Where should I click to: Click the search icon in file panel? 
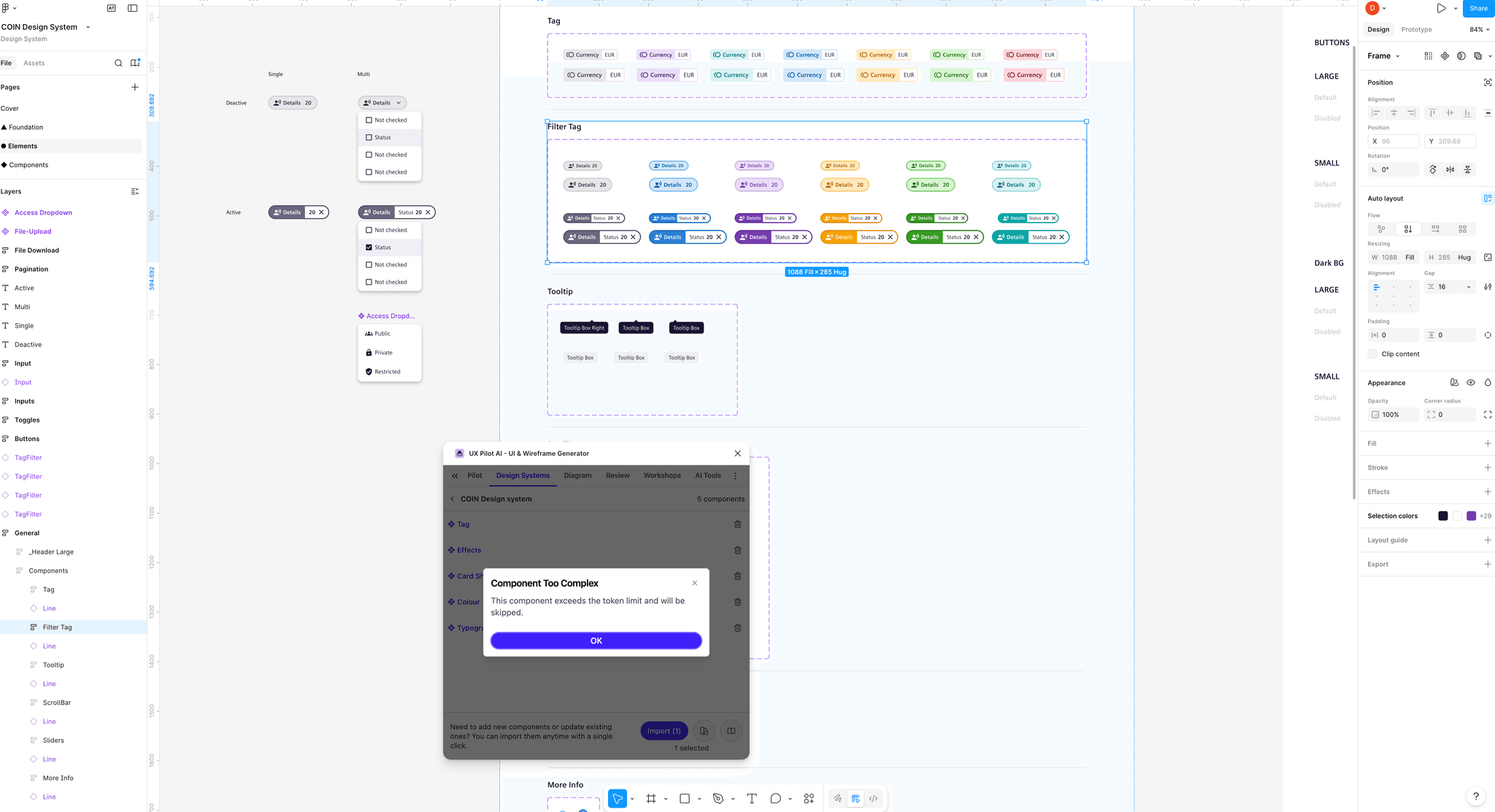coord(118,63)
